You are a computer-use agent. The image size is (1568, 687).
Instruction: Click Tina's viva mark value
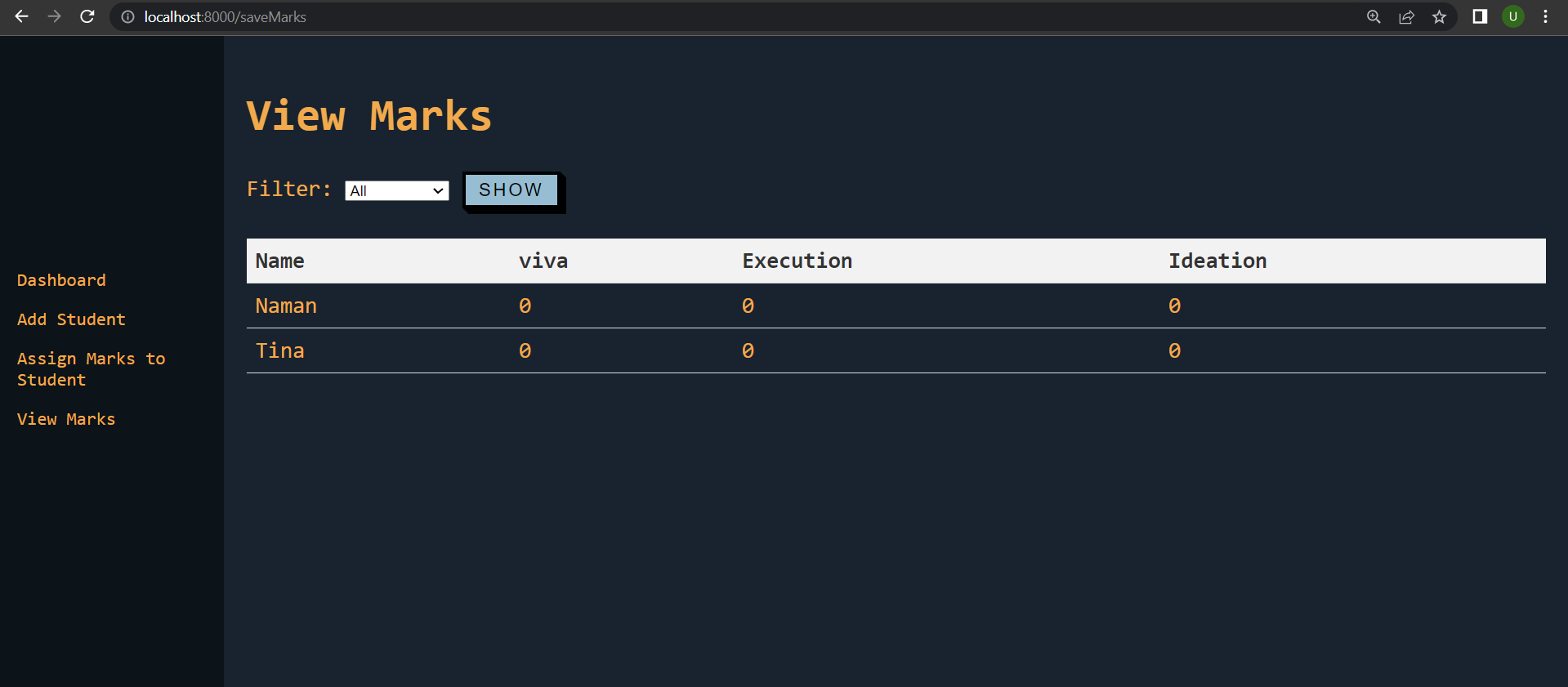point(525,350)
